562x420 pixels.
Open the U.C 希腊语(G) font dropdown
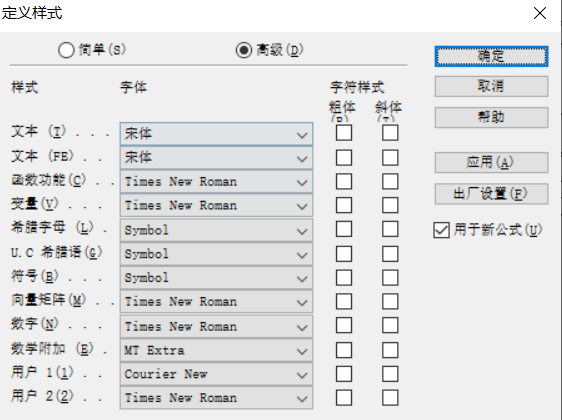[x=216, y=254]
